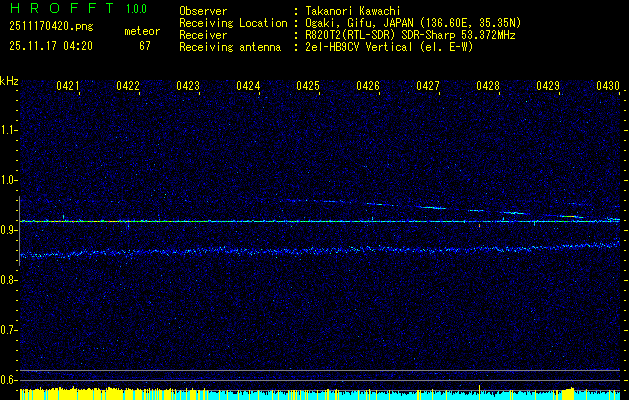This screenshot has width=629, height=400.
Task: Select the meteor count value 67
Action: 145,46
